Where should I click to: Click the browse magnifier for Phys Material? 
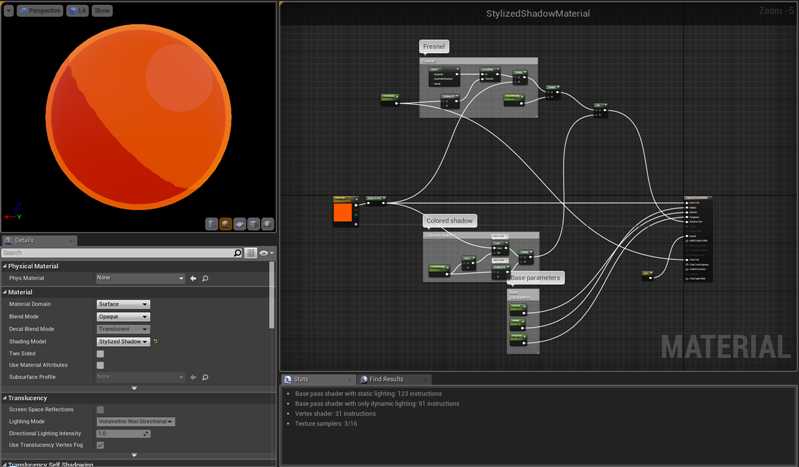(x=205, y=278)
